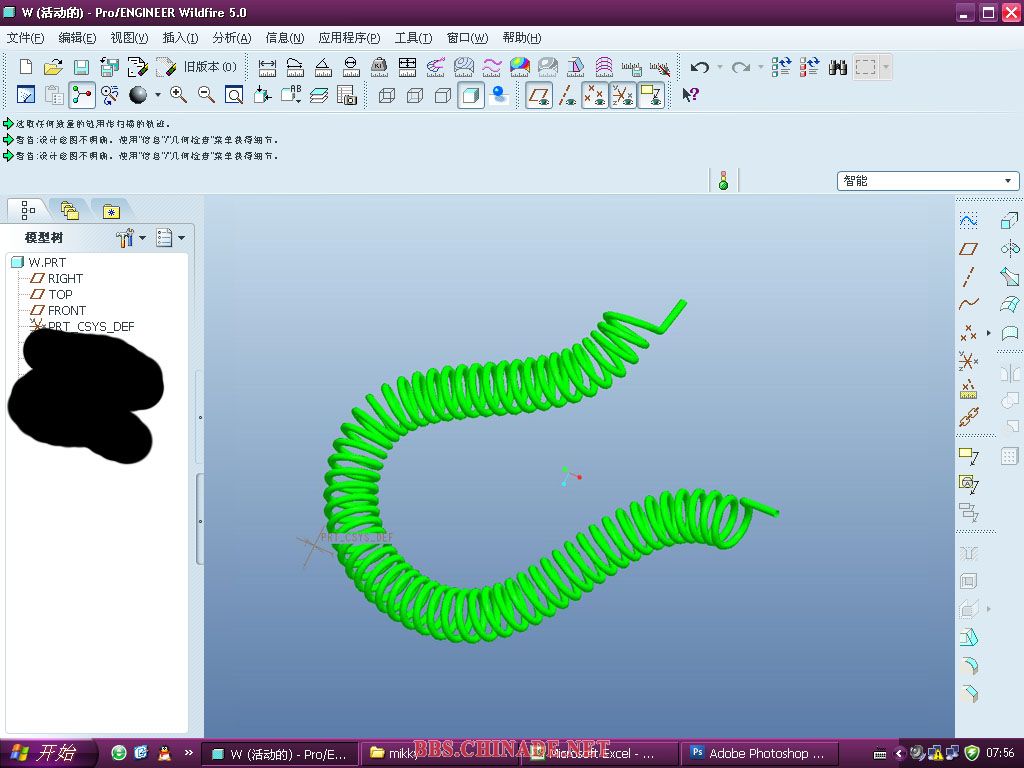The height and width of the screenshot is (768, 1024).
Task: Switch to shaded display style
Action: (471, 95)
